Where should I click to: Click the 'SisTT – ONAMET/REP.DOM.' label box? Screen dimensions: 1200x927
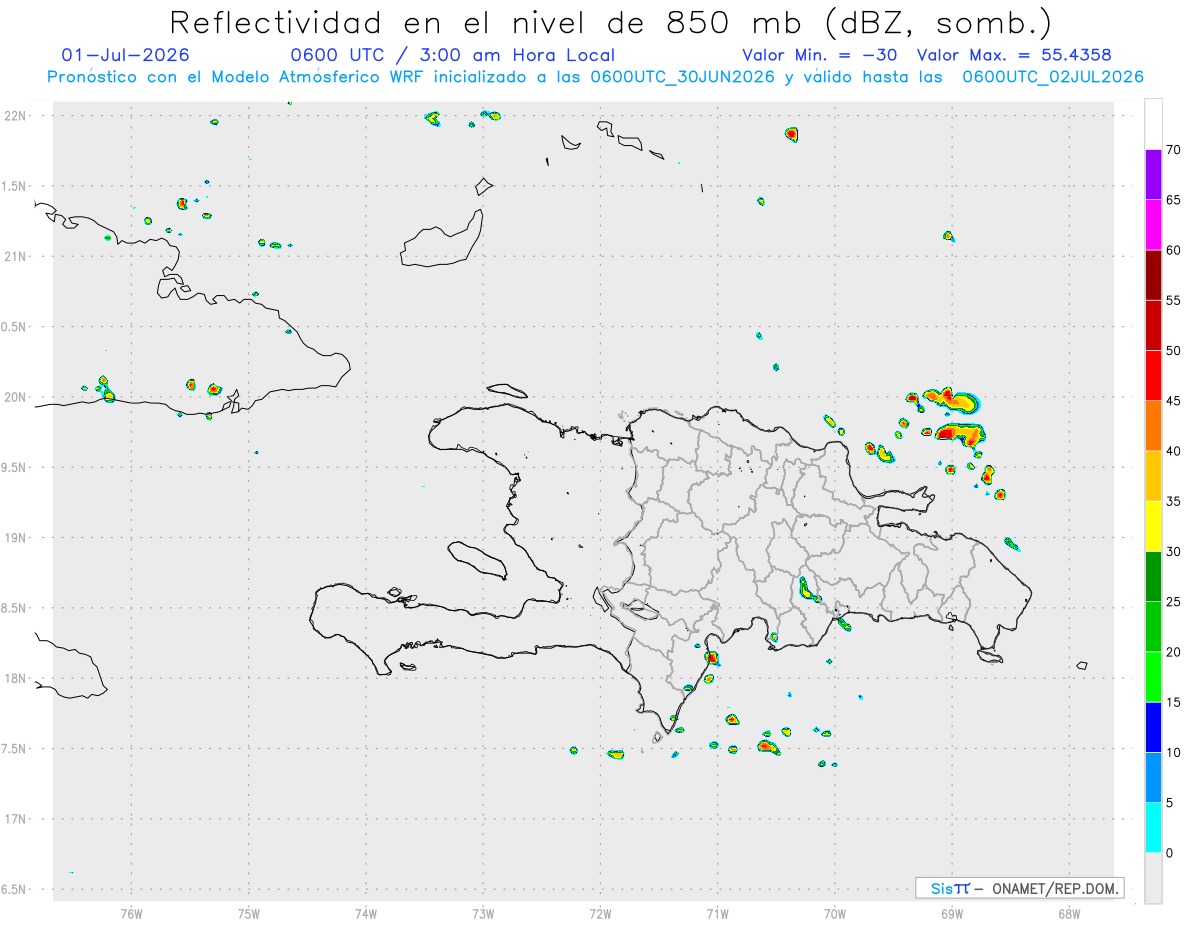1020,888
